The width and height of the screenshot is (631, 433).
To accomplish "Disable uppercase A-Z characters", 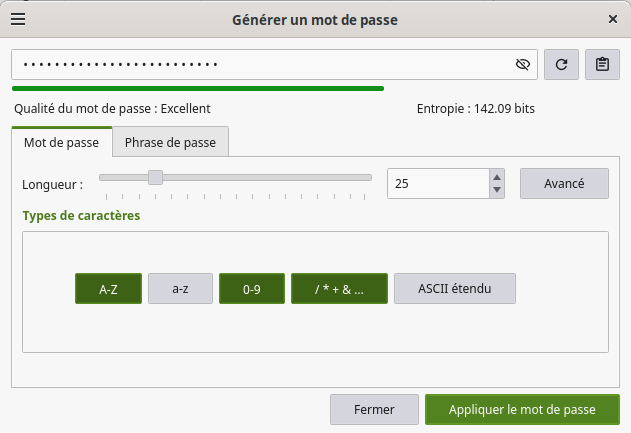I will (108, 289).
